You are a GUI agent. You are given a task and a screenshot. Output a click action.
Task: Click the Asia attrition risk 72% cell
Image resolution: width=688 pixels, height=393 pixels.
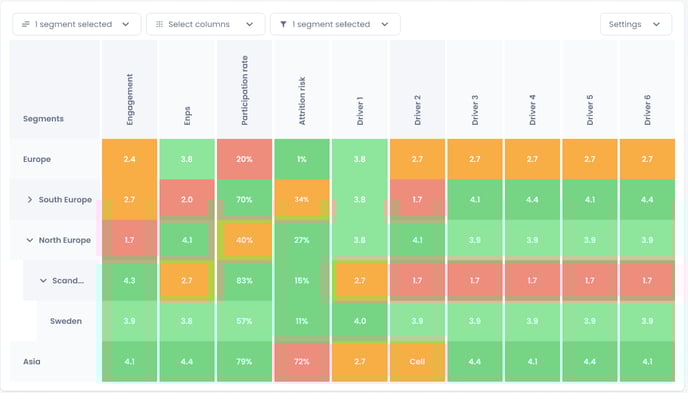[x=302, y=361]
